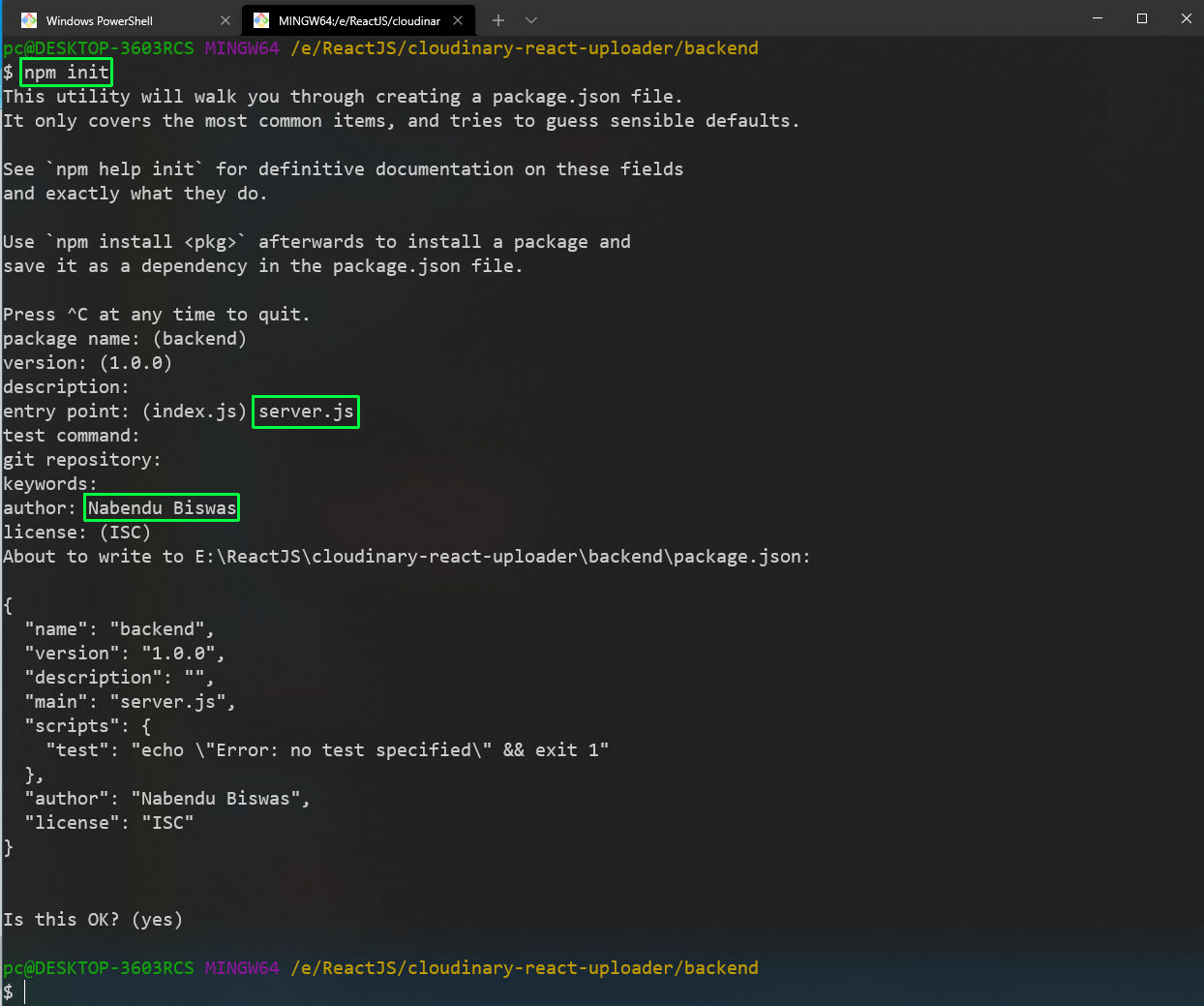Maximize the terminal window
This screenshot has width=1204, height=1006.
tap(1142, 18)
